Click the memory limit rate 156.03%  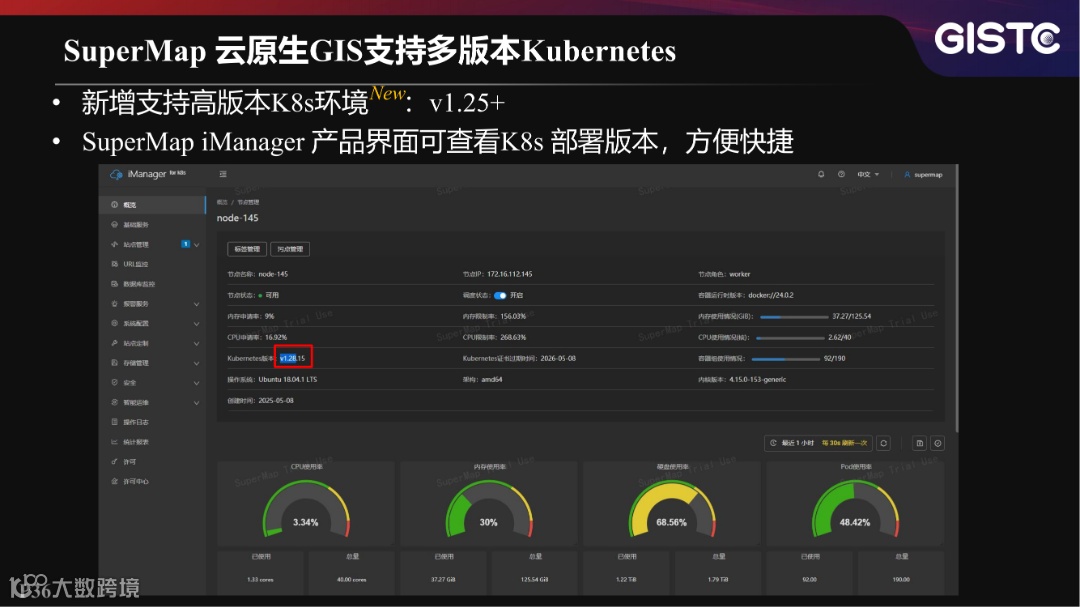tap(513, 316)
